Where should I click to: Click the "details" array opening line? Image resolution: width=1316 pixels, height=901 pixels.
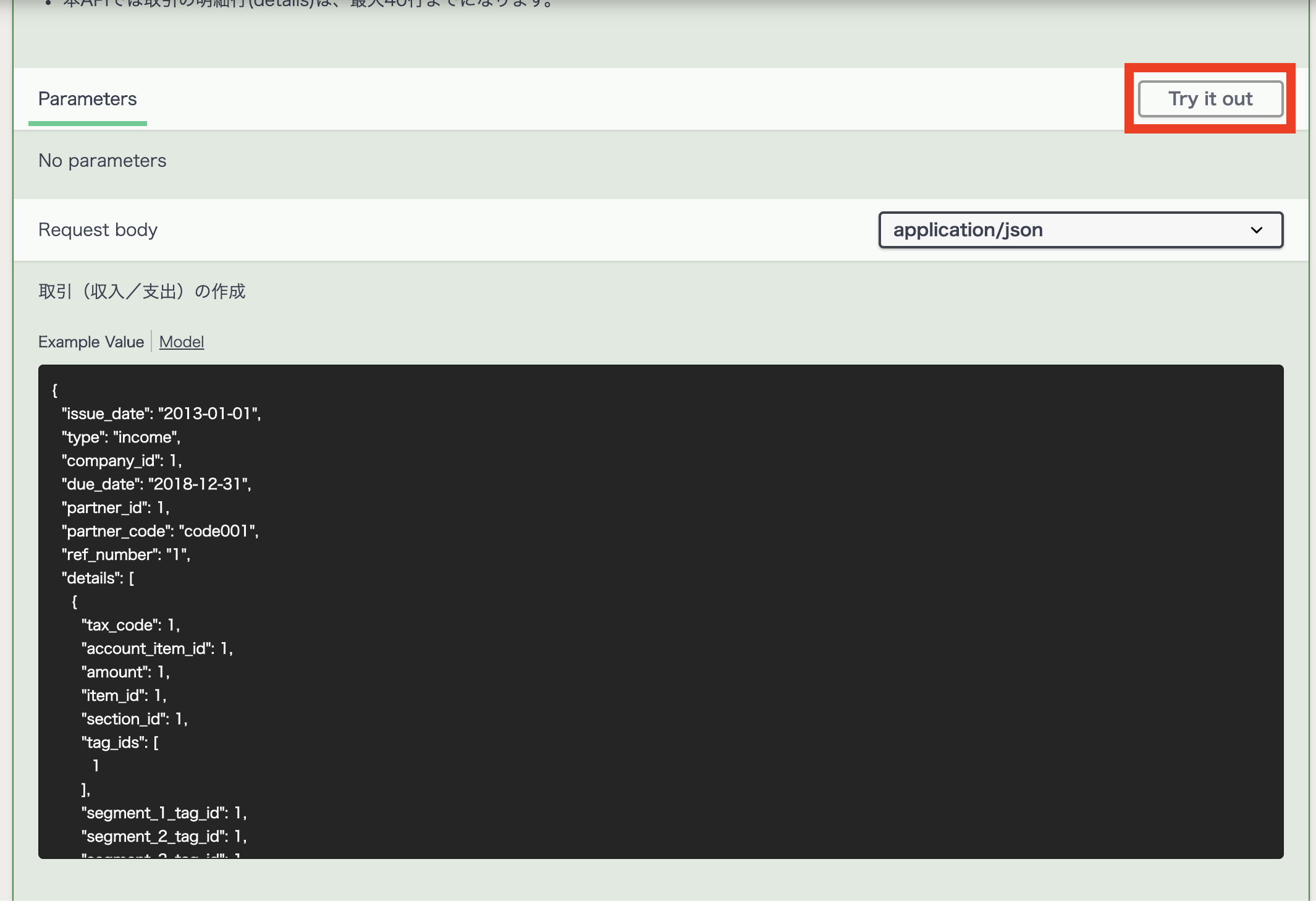(98, 578)
